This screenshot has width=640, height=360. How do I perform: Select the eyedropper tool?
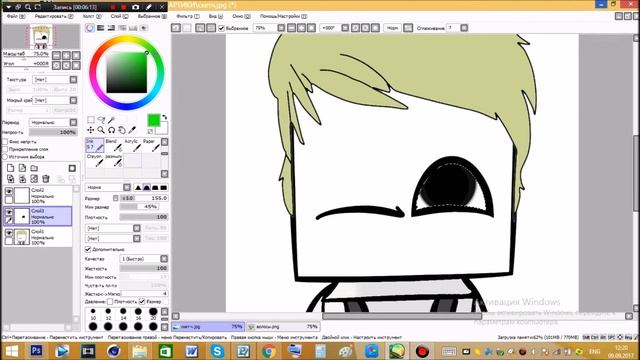pyautogui.click(x=132, y=130)
